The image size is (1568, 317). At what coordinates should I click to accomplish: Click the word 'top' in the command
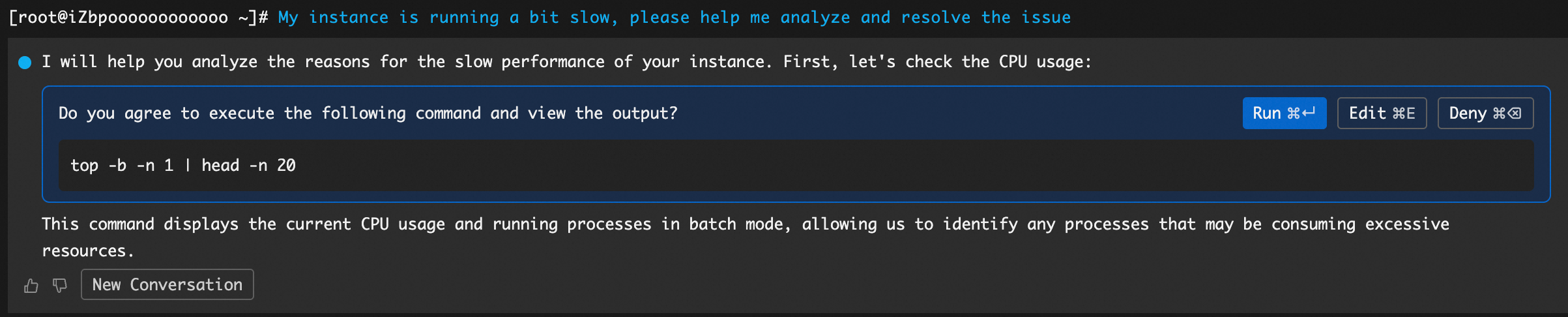tap(84, 166)
